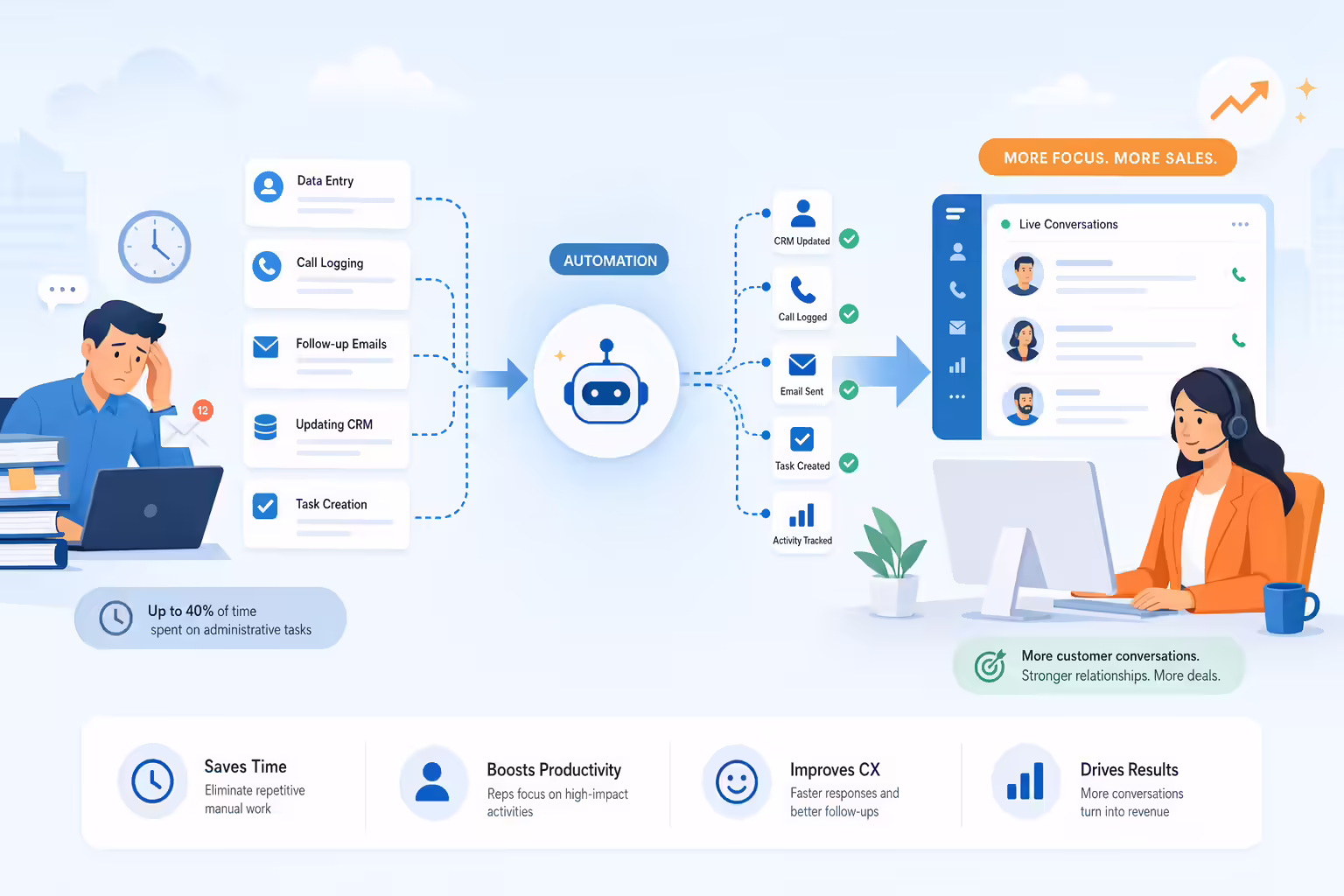Open the sidebar menu icon in Live Conversations panel

click(x=955, y=213)
